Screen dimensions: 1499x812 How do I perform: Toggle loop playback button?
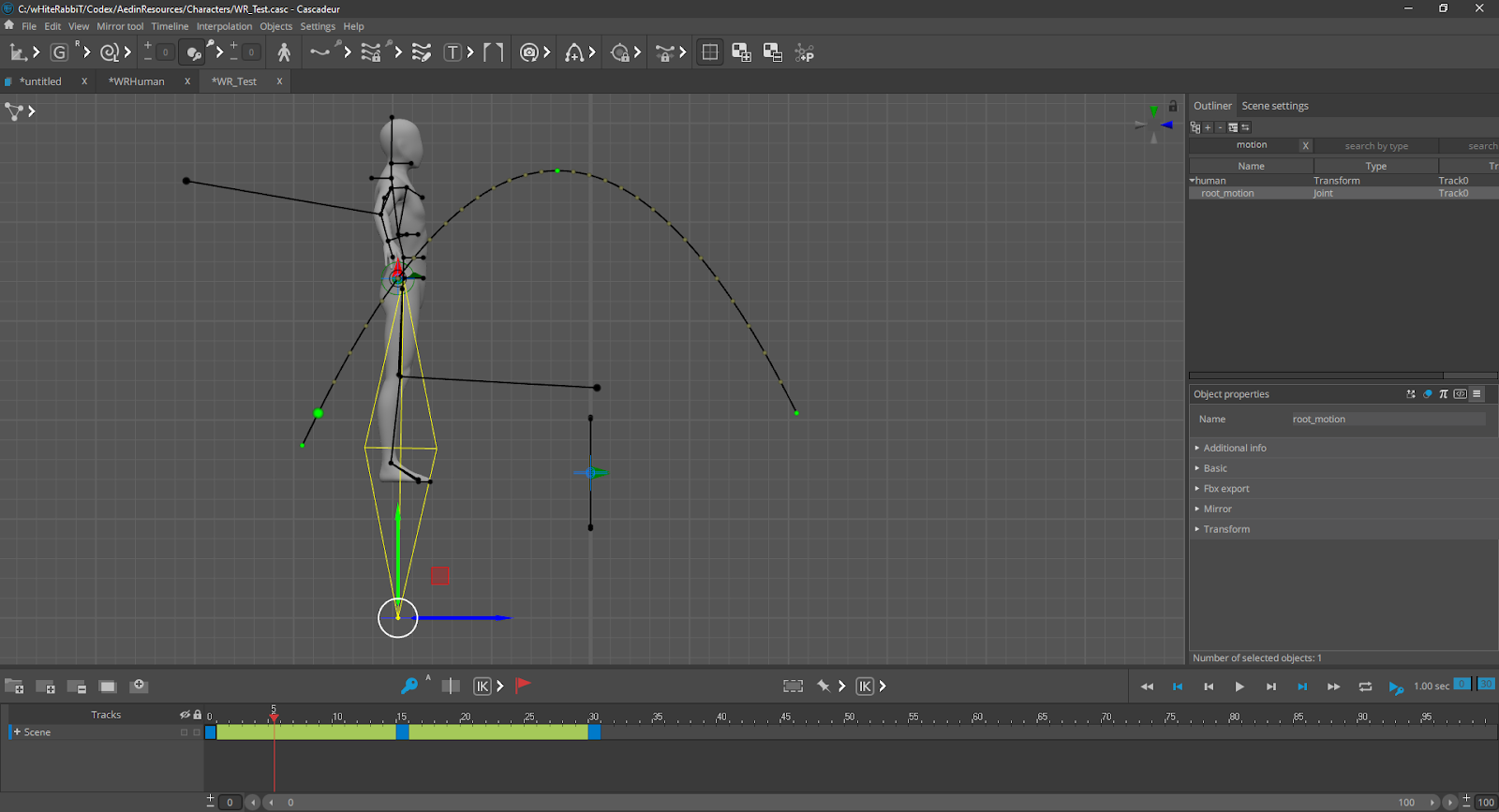click(x=1365, y=687)
